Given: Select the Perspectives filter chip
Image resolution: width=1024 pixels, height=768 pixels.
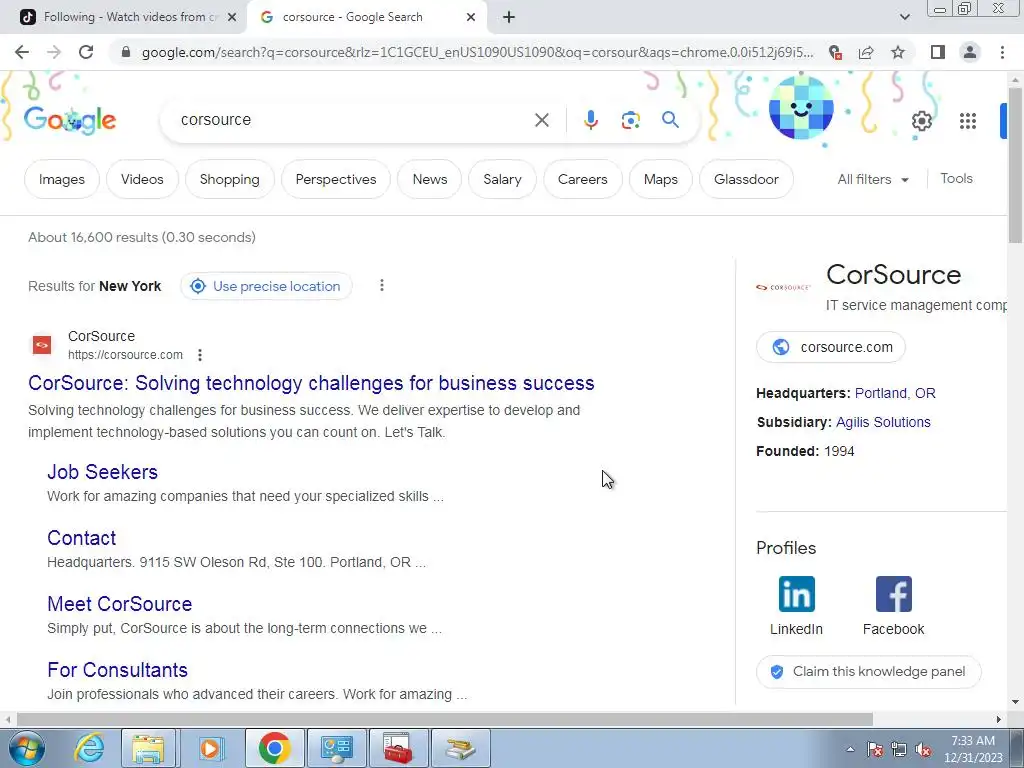Looking at the screenshot, I should click(x=336, y=179).
